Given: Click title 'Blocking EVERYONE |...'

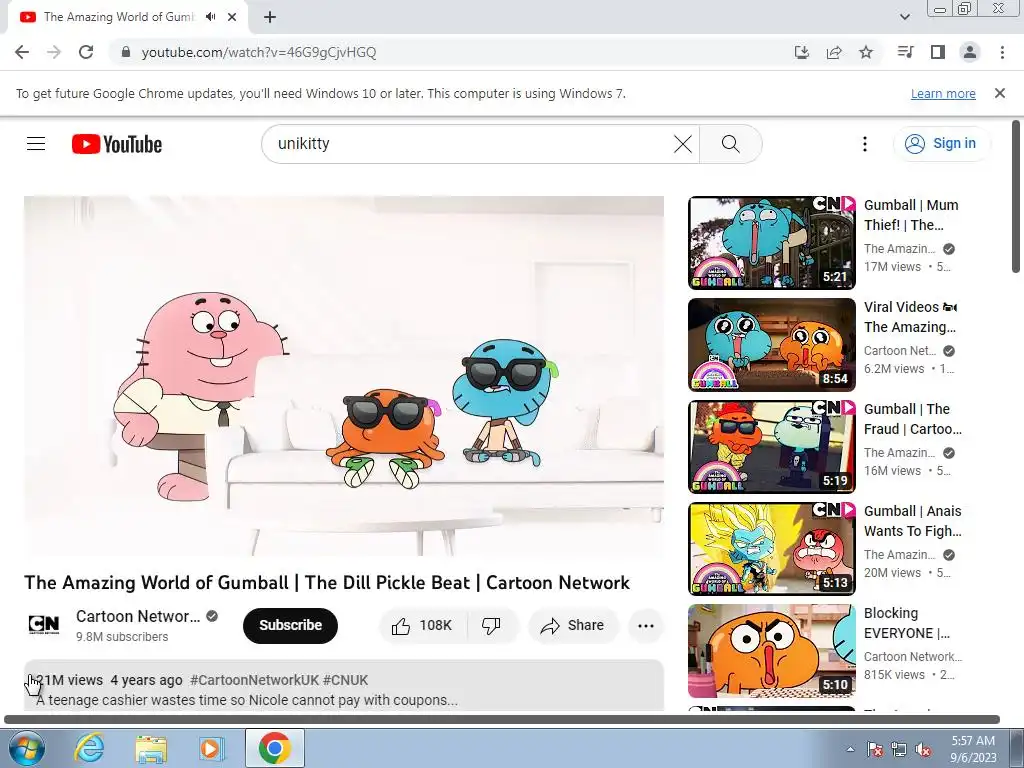Looking at the screenshot, I should (906, 622).
